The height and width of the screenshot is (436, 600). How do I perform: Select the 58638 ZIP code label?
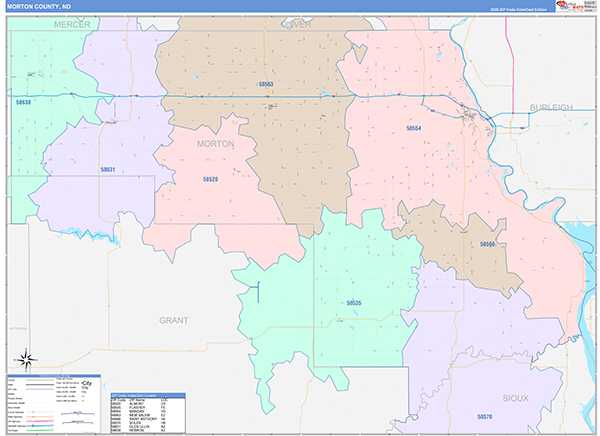pyautogui.click(x=23, y=102)
